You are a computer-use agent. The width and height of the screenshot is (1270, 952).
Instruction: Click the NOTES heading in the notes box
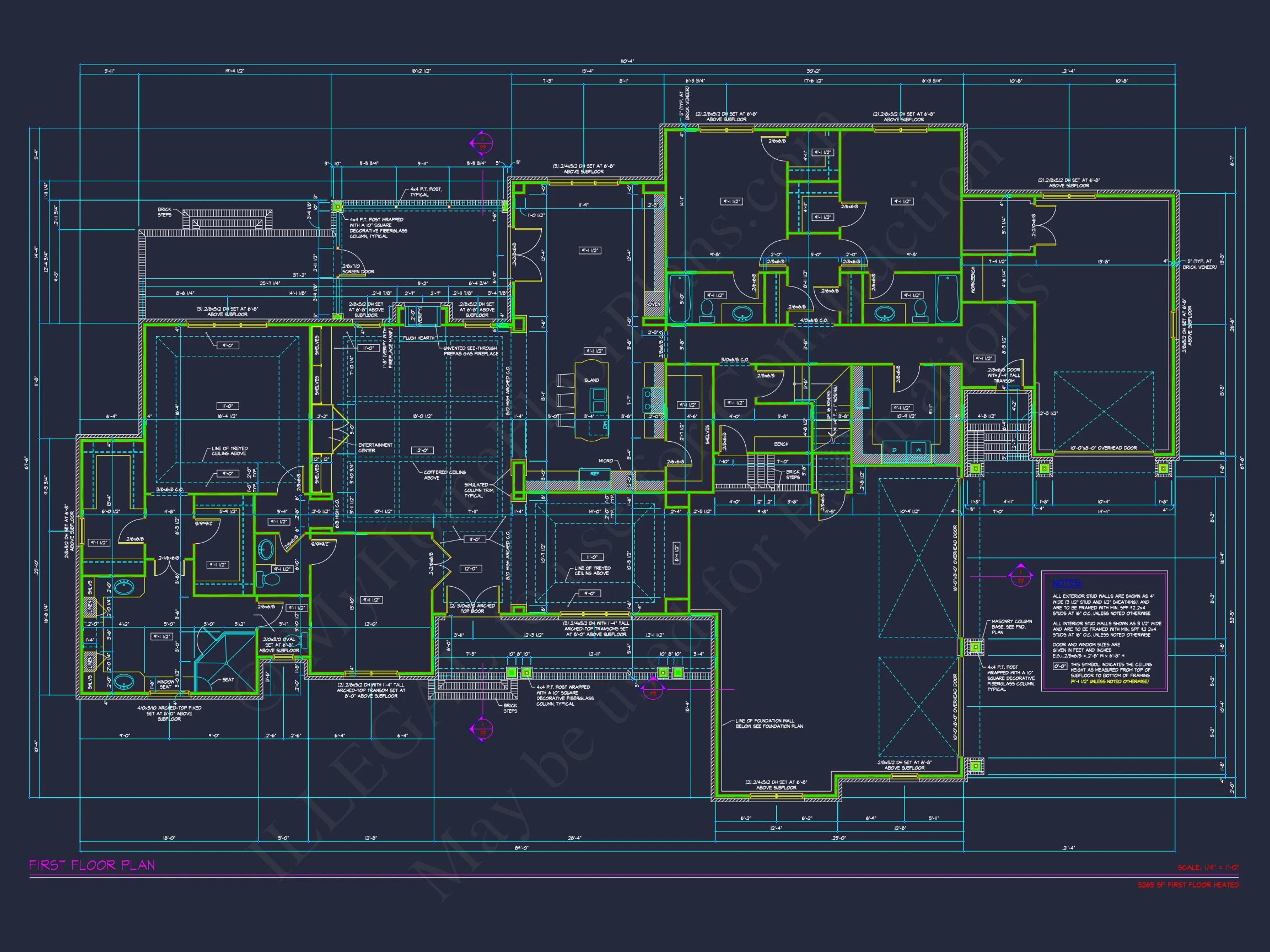pos(1067,583)
